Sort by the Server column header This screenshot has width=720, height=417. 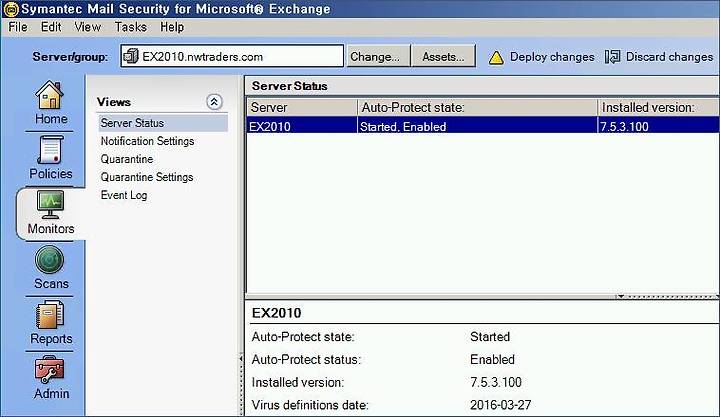(x=302, y=107)
